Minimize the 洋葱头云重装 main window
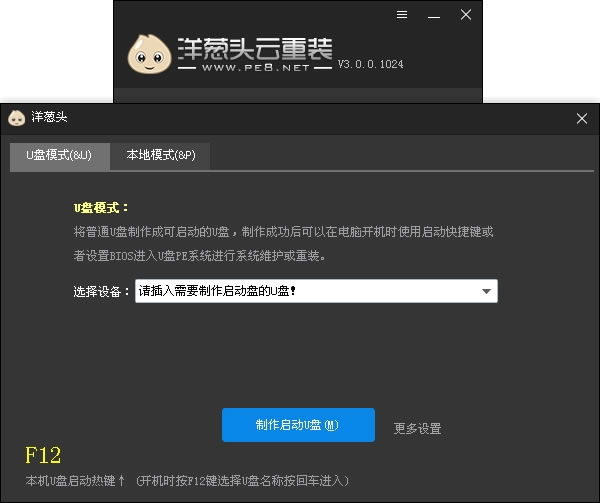Screen dimensions: 600x503 tap(433, 15)
